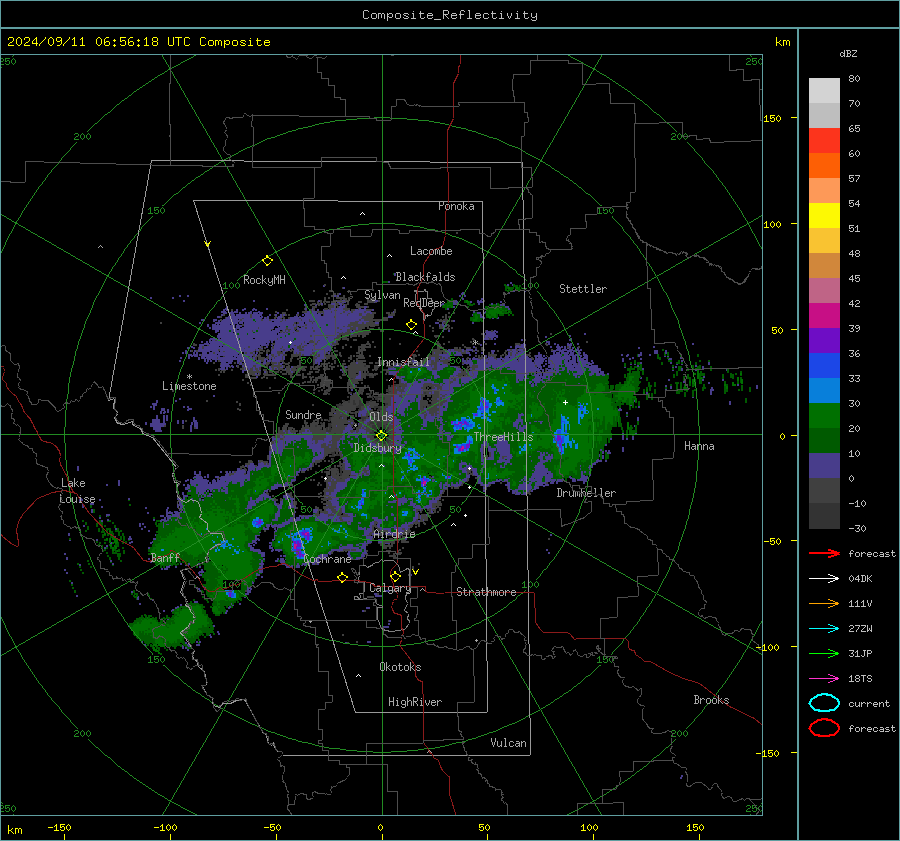Image resolution: width=900 pixels, height=841 pixels.
Task: Click the 'RockyMH' map label
Action: [264, 280]
